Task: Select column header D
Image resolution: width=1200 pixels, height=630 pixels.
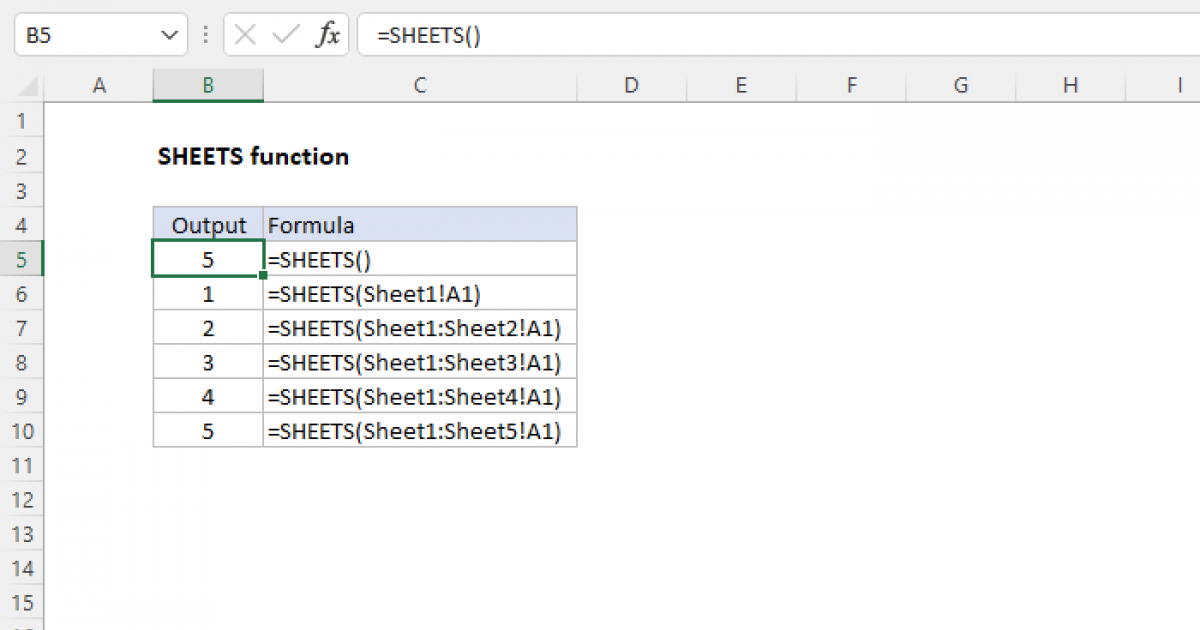Action: 631,85
